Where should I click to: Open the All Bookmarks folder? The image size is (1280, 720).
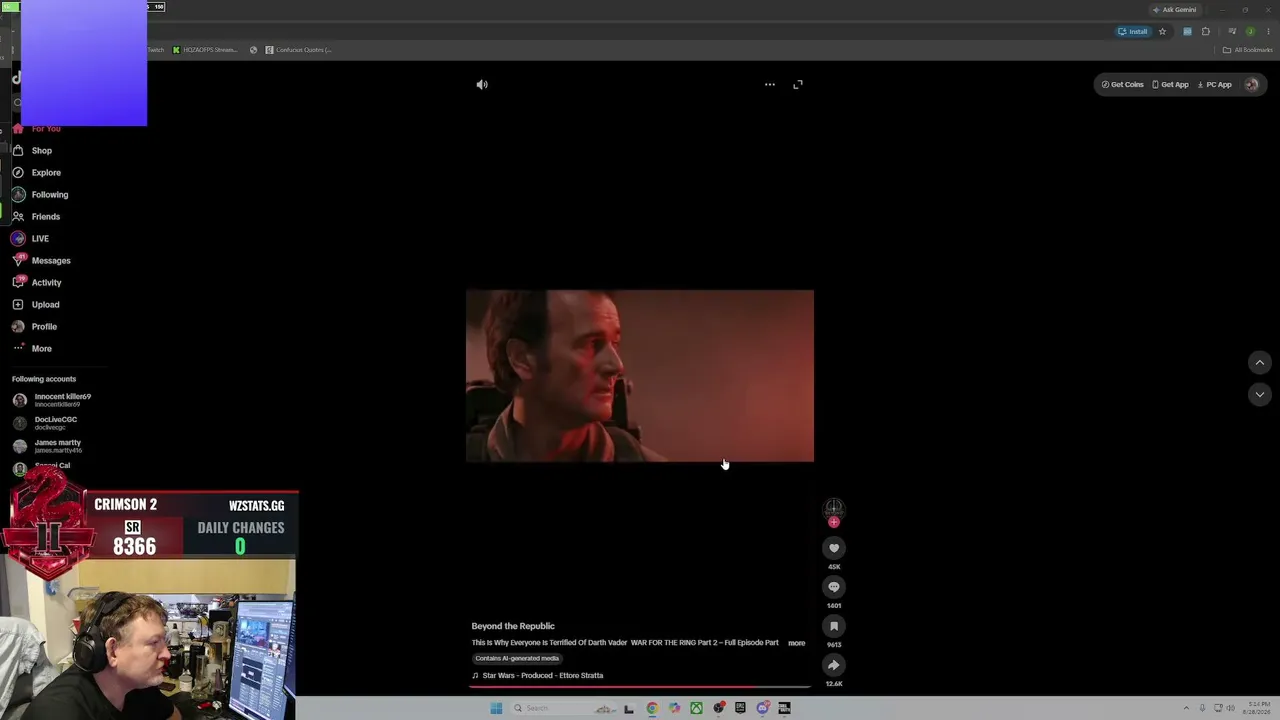pos(1248,50)
